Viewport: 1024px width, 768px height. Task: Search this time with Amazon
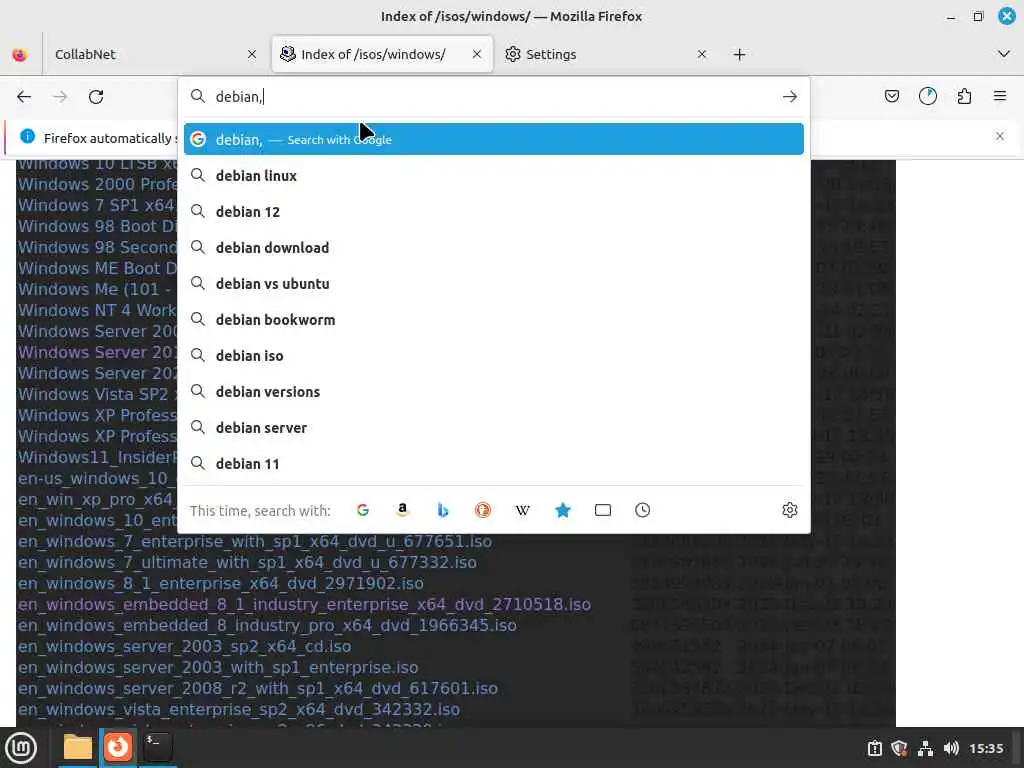[402, 510]
